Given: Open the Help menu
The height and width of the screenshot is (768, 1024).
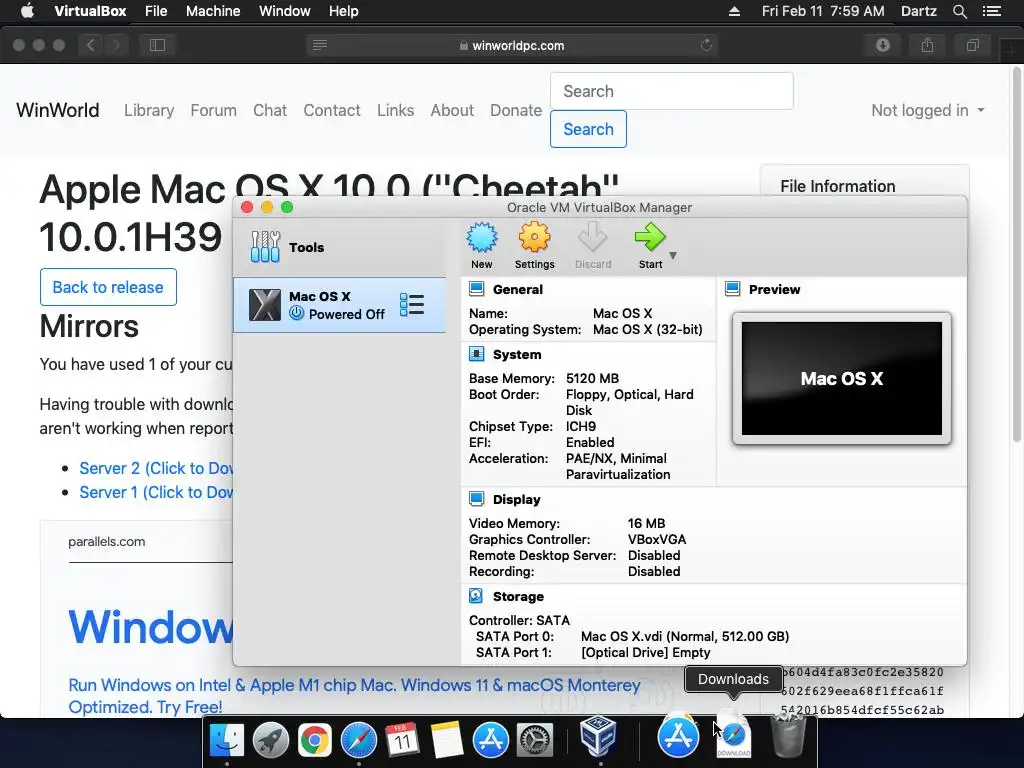Looking at the screenshot, I should pos(344,11).
